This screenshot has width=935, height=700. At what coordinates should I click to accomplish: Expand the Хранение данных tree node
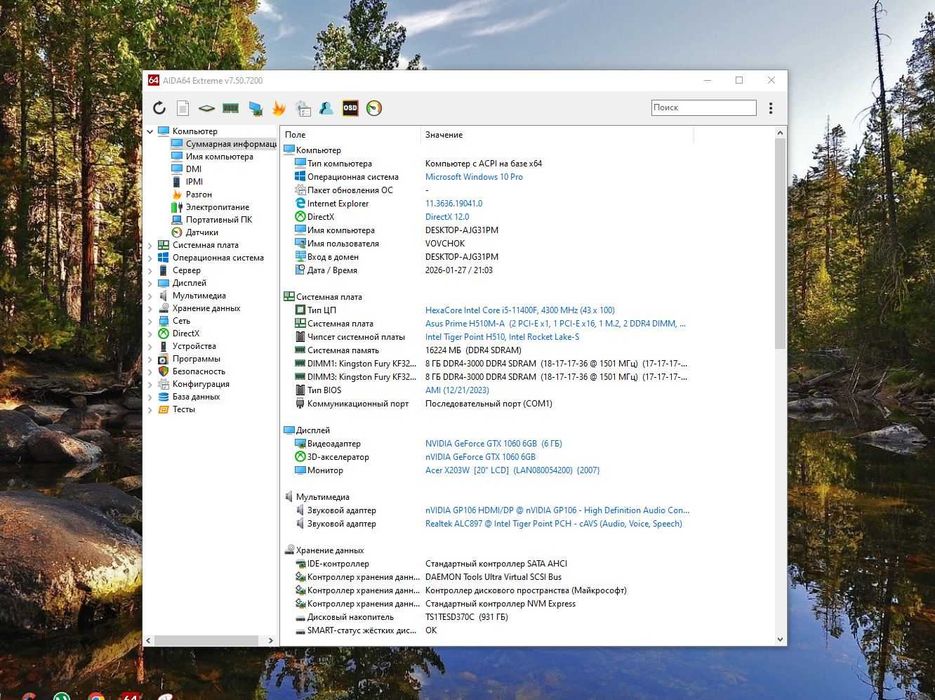150,308
